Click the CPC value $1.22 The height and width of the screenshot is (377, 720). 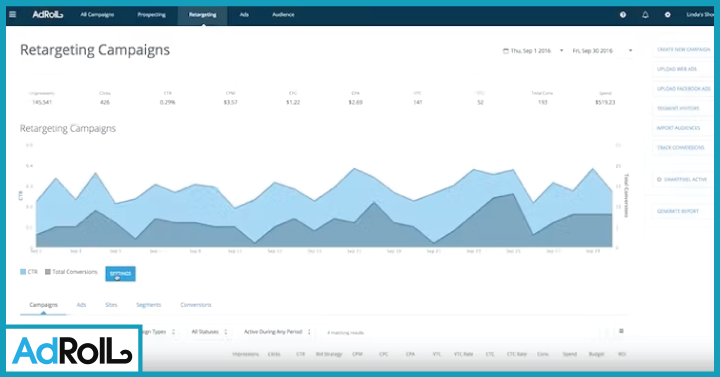coord(293,102)
